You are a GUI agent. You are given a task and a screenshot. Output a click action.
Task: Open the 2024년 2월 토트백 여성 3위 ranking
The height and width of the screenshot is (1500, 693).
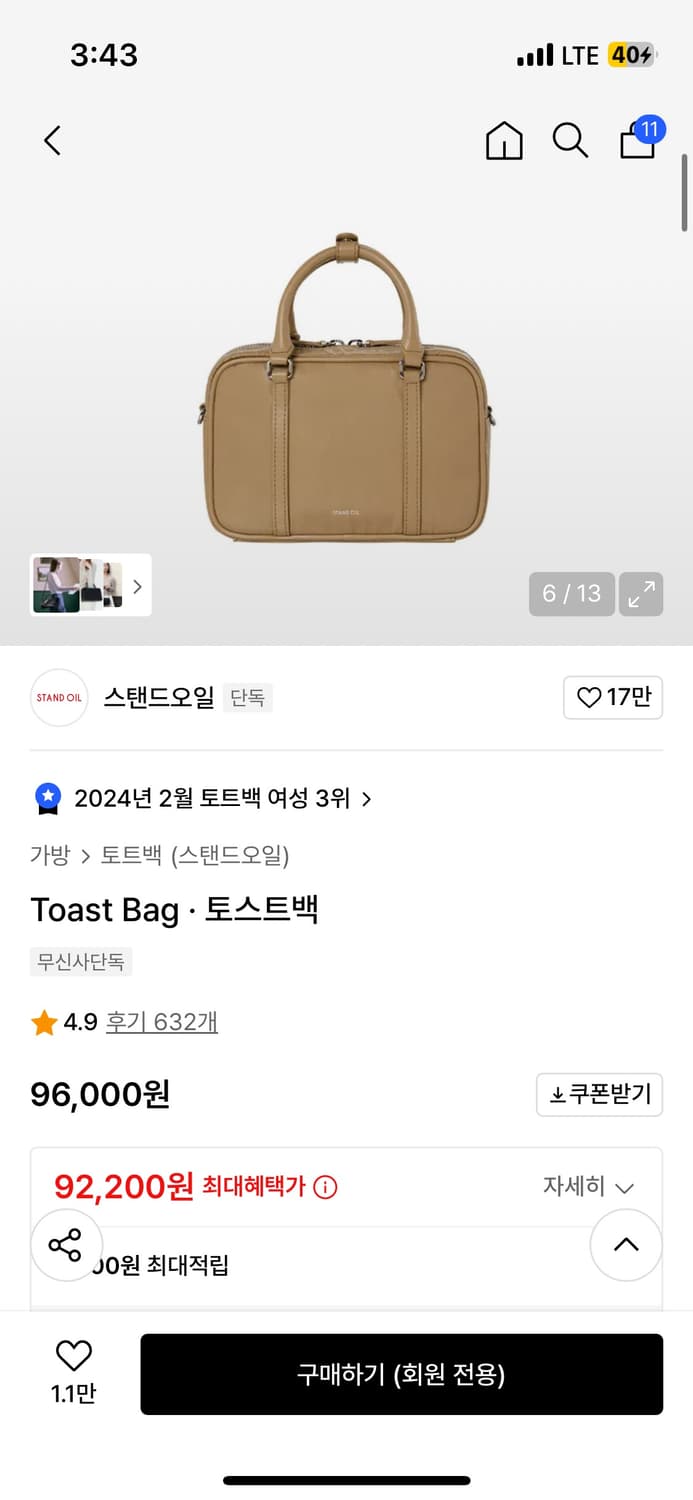point(199,798)
